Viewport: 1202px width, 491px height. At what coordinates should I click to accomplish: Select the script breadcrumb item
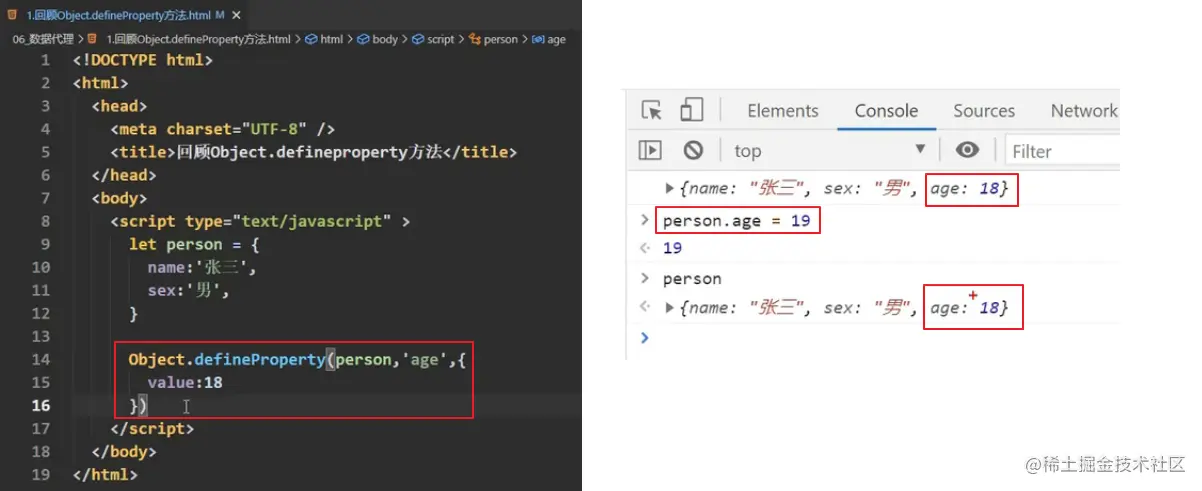point(432,39)
